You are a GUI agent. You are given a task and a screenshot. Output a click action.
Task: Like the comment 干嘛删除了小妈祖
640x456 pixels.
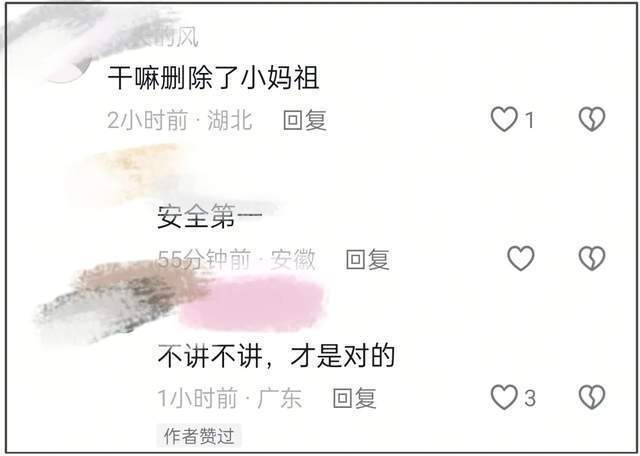[x=504, y=119]
